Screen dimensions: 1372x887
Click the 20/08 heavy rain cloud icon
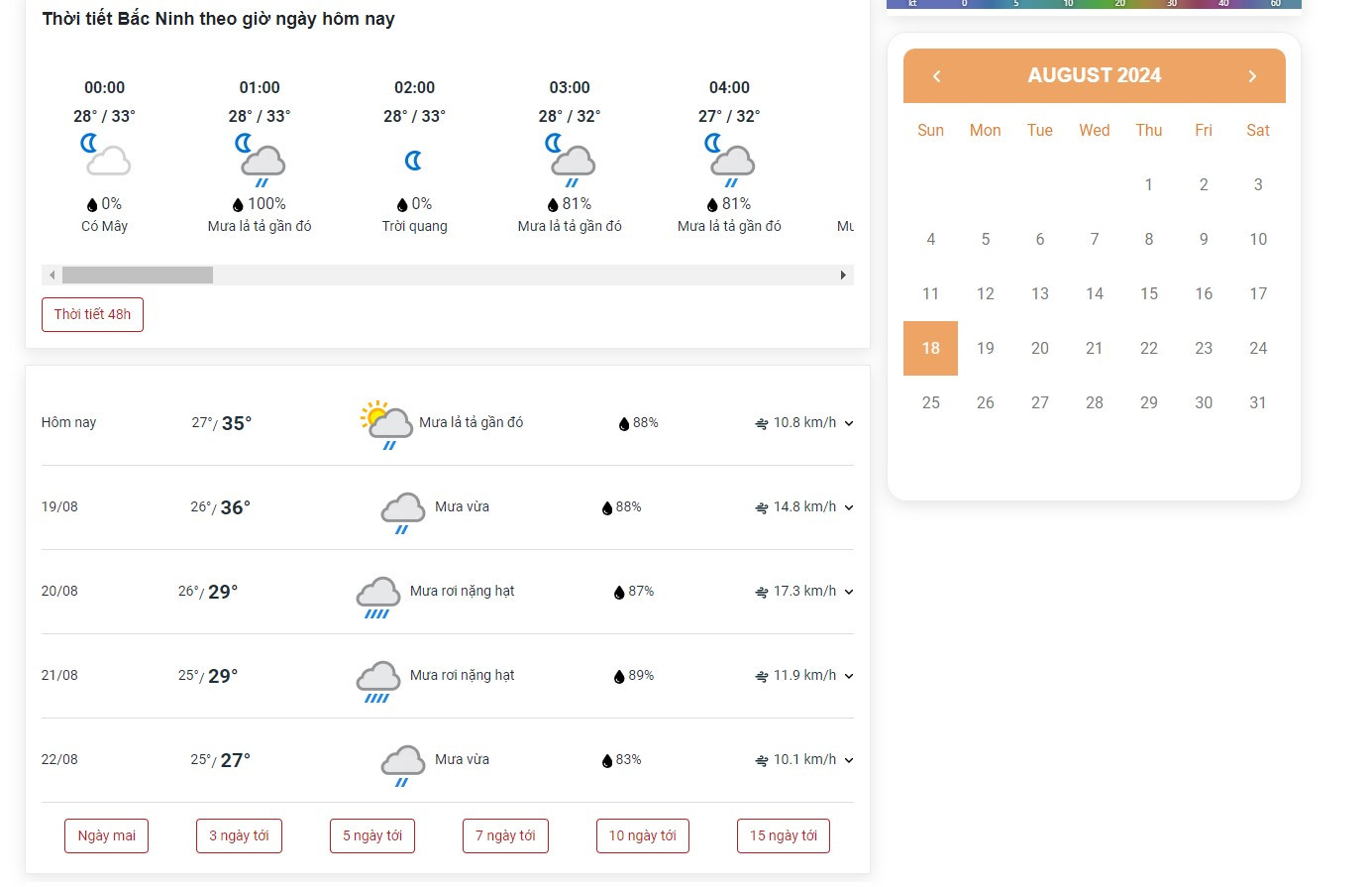click(x=378, y=598)
